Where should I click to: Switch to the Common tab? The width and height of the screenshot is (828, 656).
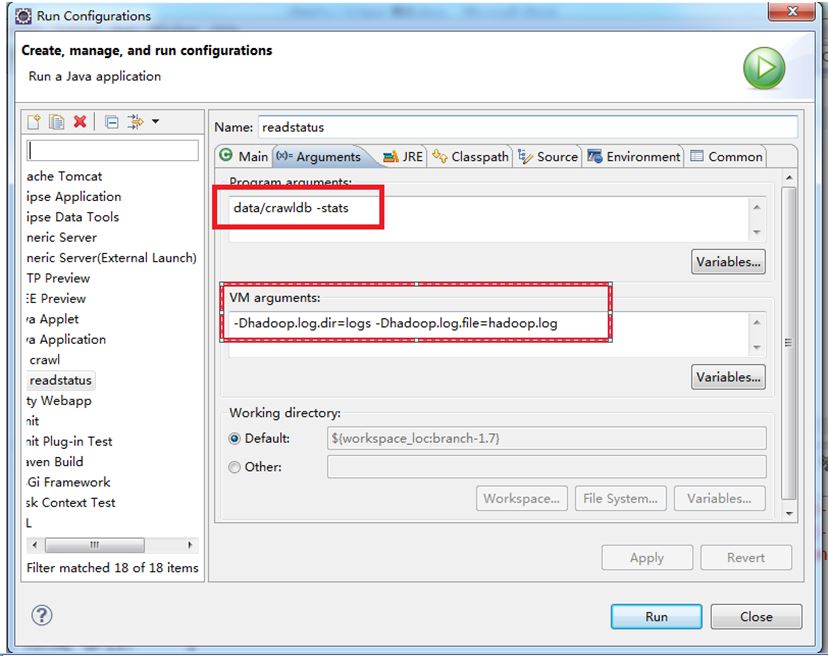coord(727,156)
